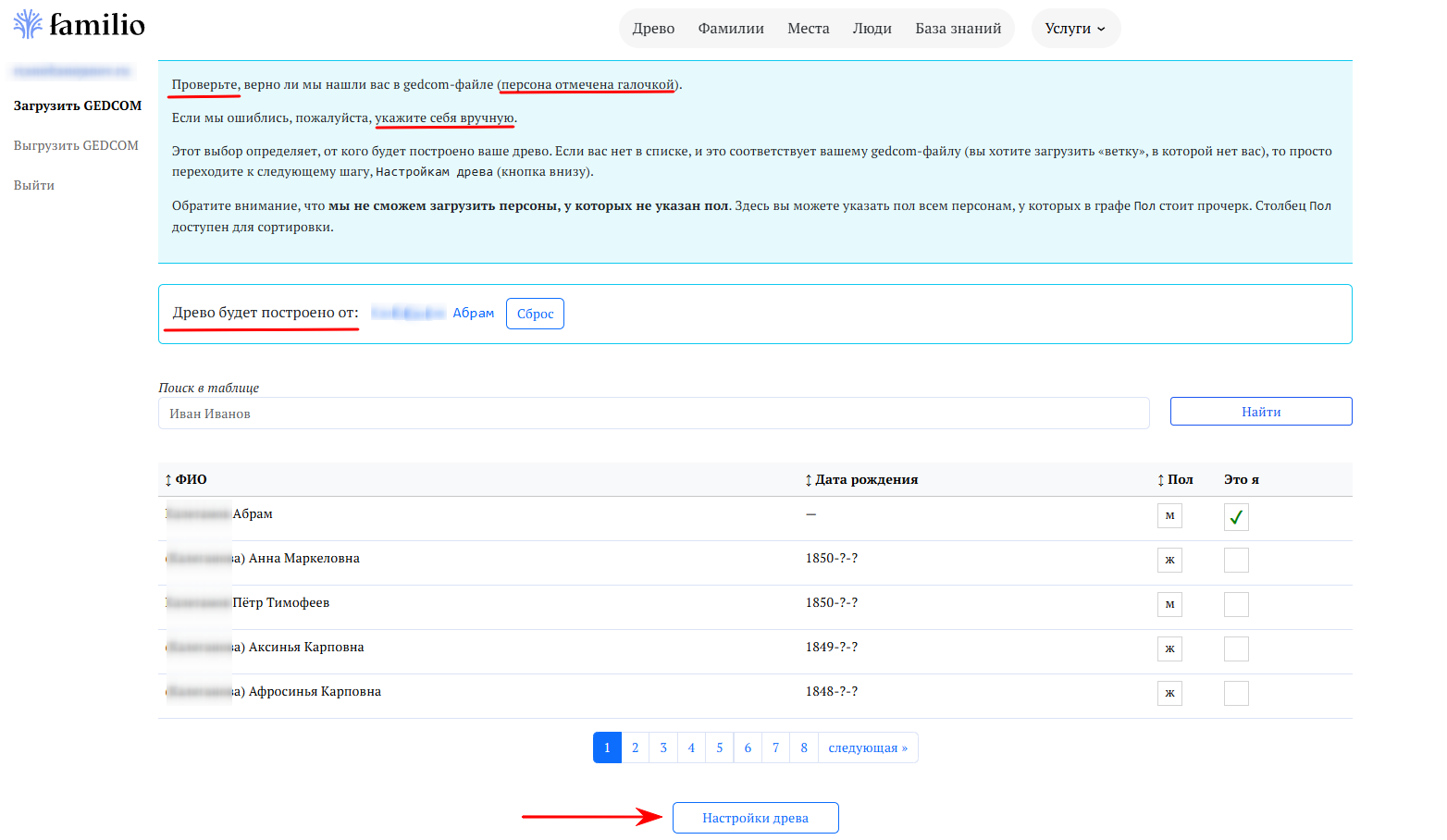Select Загрузить GEDCOM in sidebar
The image size is (1447, 840).
point(78,105)
